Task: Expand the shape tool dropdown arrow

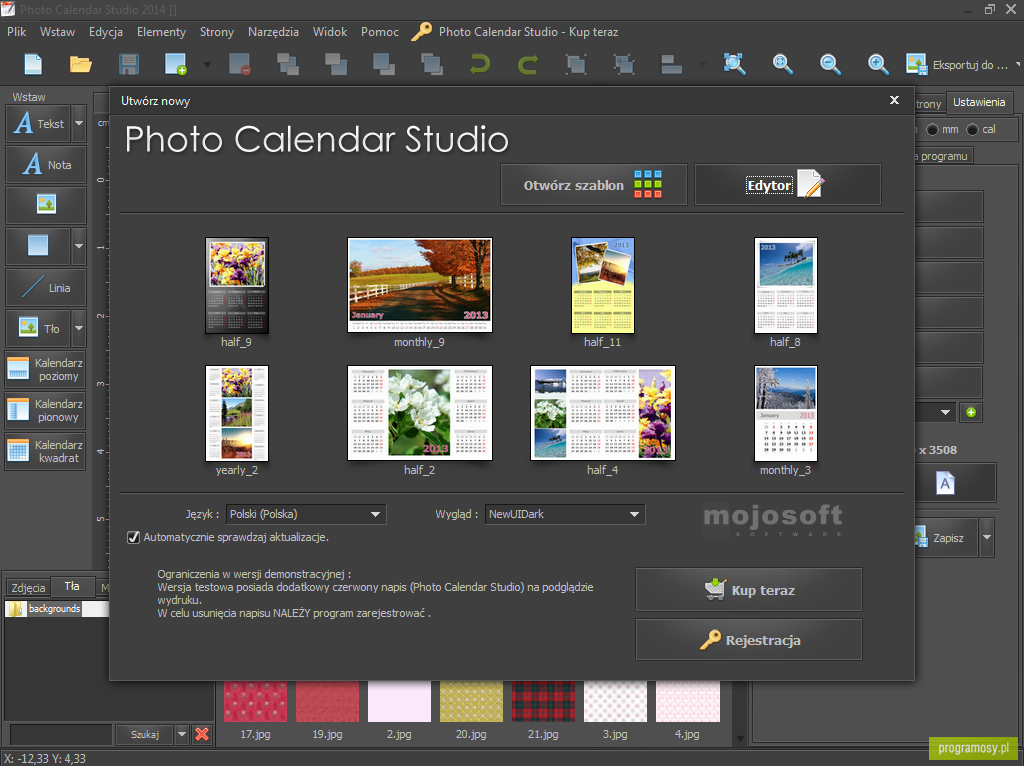Action: (79, 246)
